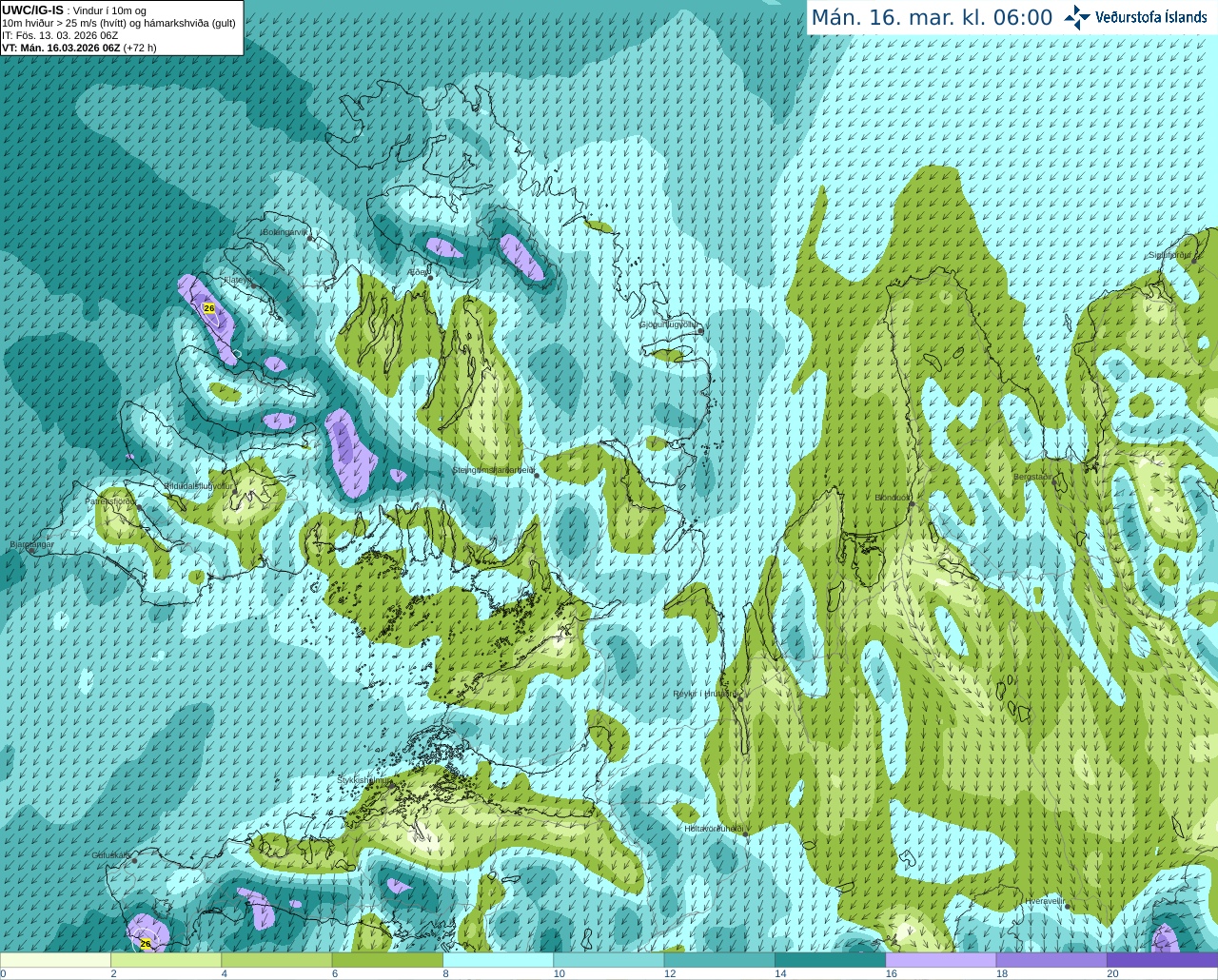Pick the 8–10 m/s pale cyan legend swatch
This screenshot has height=980, width=1218.
point(498,960)
